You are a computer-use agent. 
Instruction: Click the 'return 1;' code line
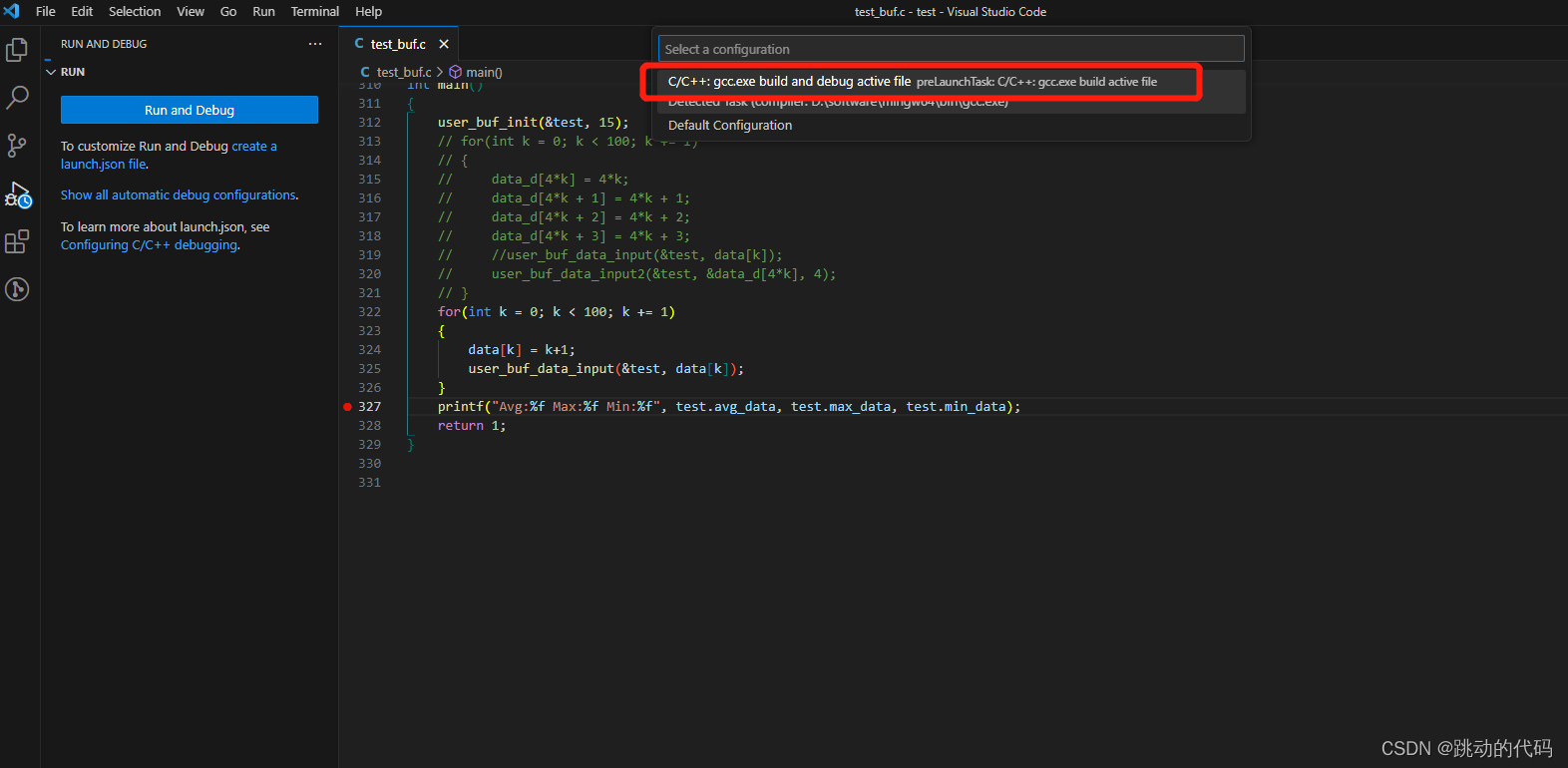[x=472, y=425]
